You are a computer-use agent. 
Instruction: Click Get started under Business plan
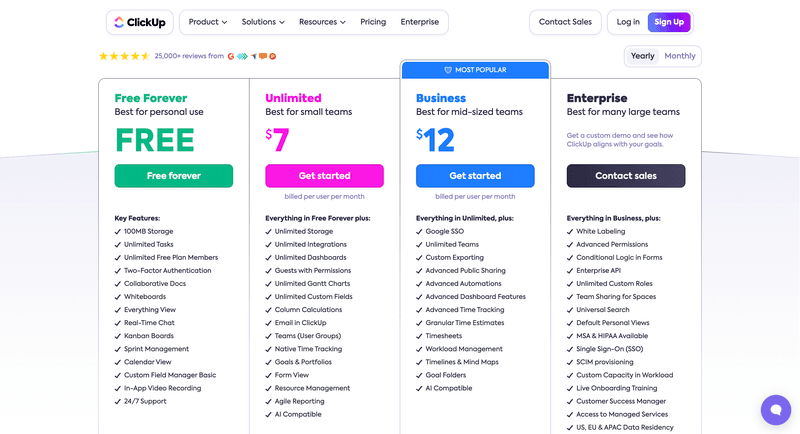[x=475, y=176]
